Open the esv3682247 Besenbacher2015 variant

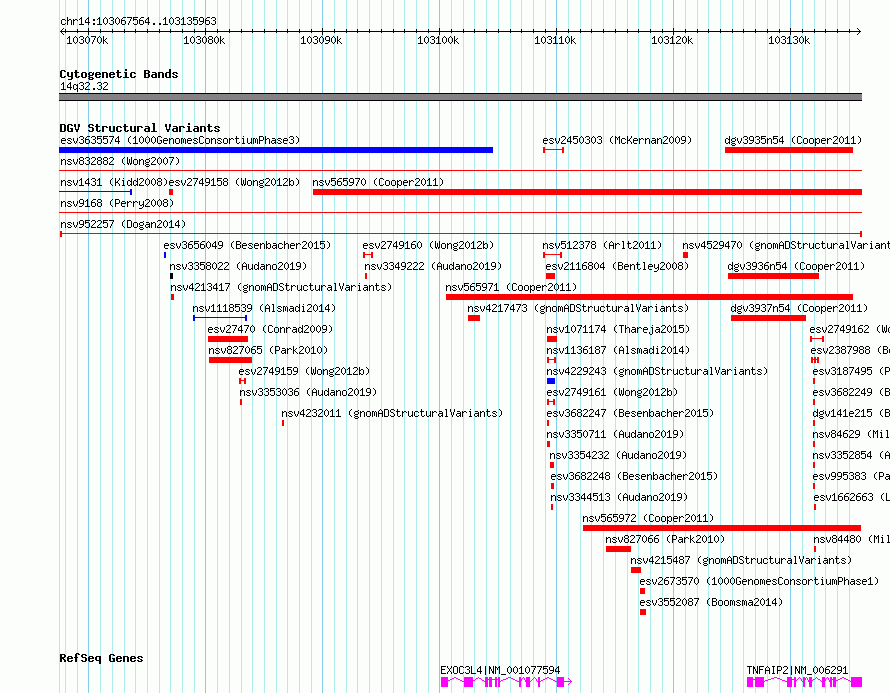[x=630, y=413]
